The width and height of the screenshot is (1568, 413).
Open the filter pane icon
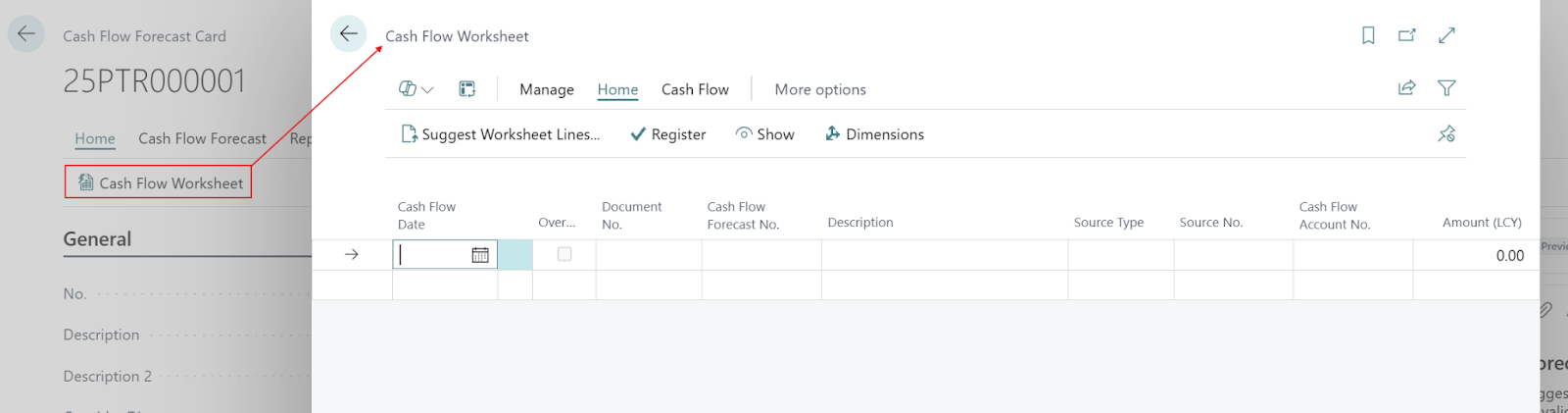point(1446,88)
